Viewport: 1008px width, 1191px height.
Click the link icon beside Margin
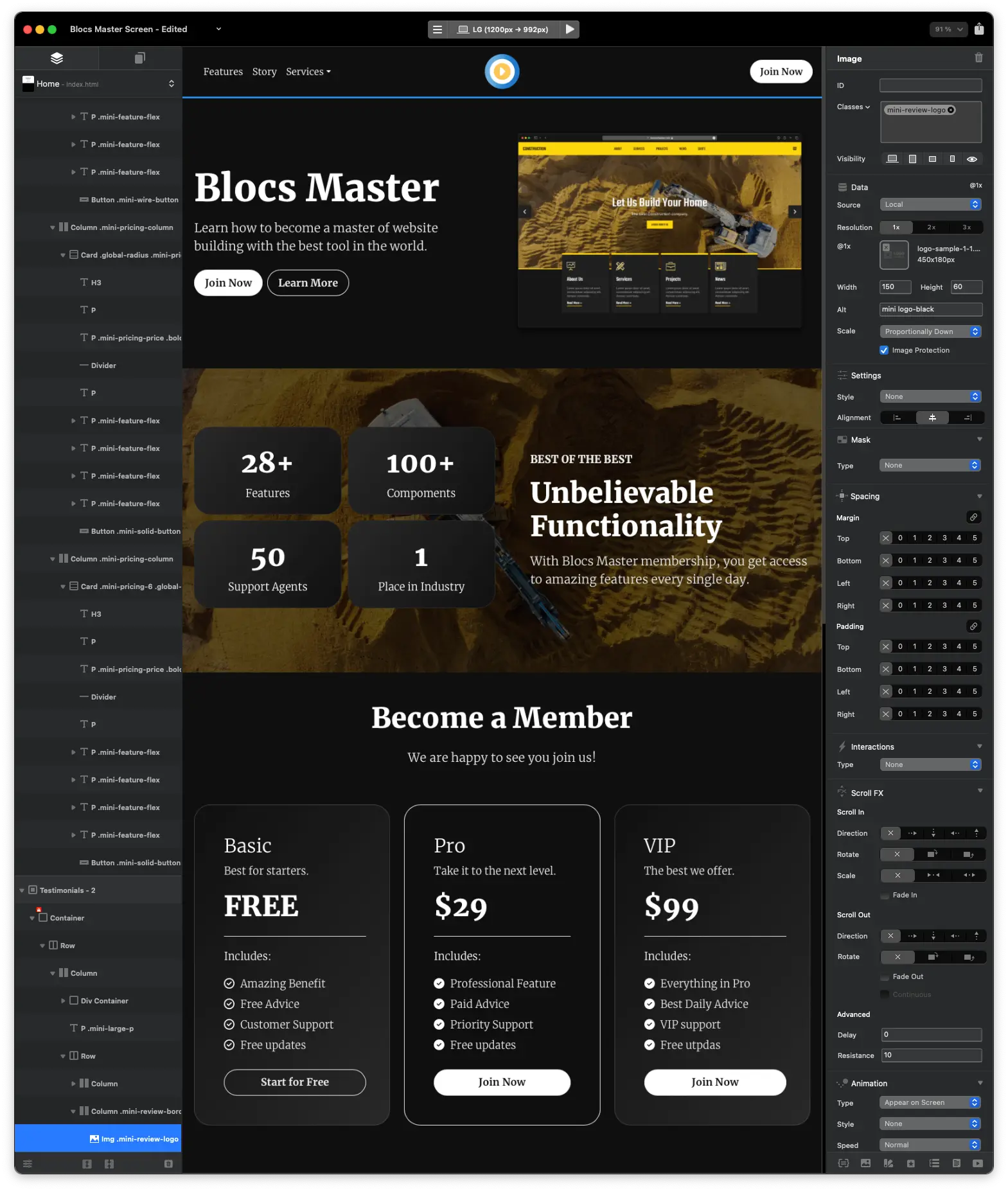tap(973, 517)
